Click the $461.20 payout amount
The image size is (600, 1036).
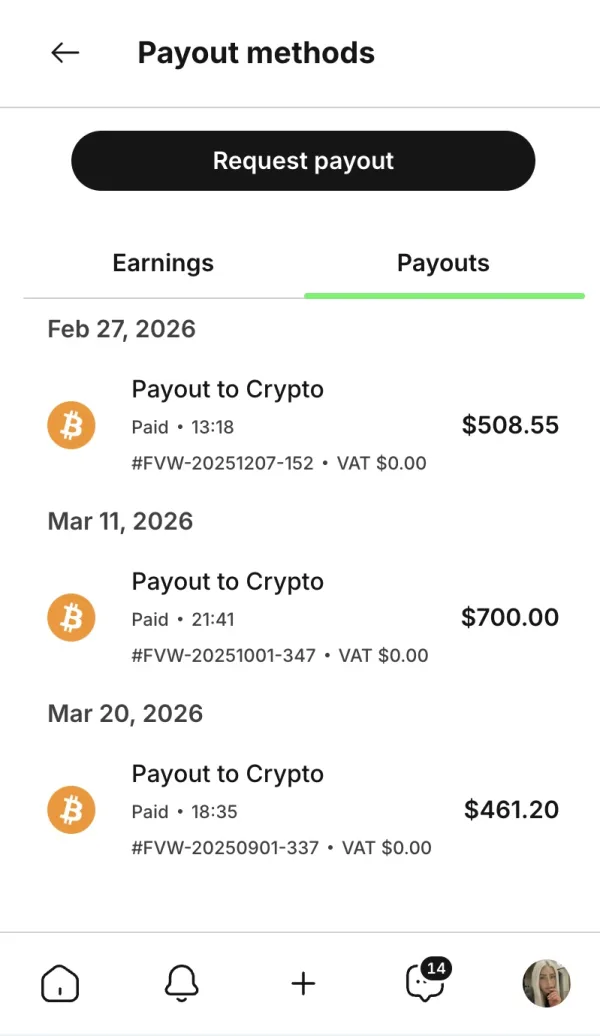coord(511,810)
